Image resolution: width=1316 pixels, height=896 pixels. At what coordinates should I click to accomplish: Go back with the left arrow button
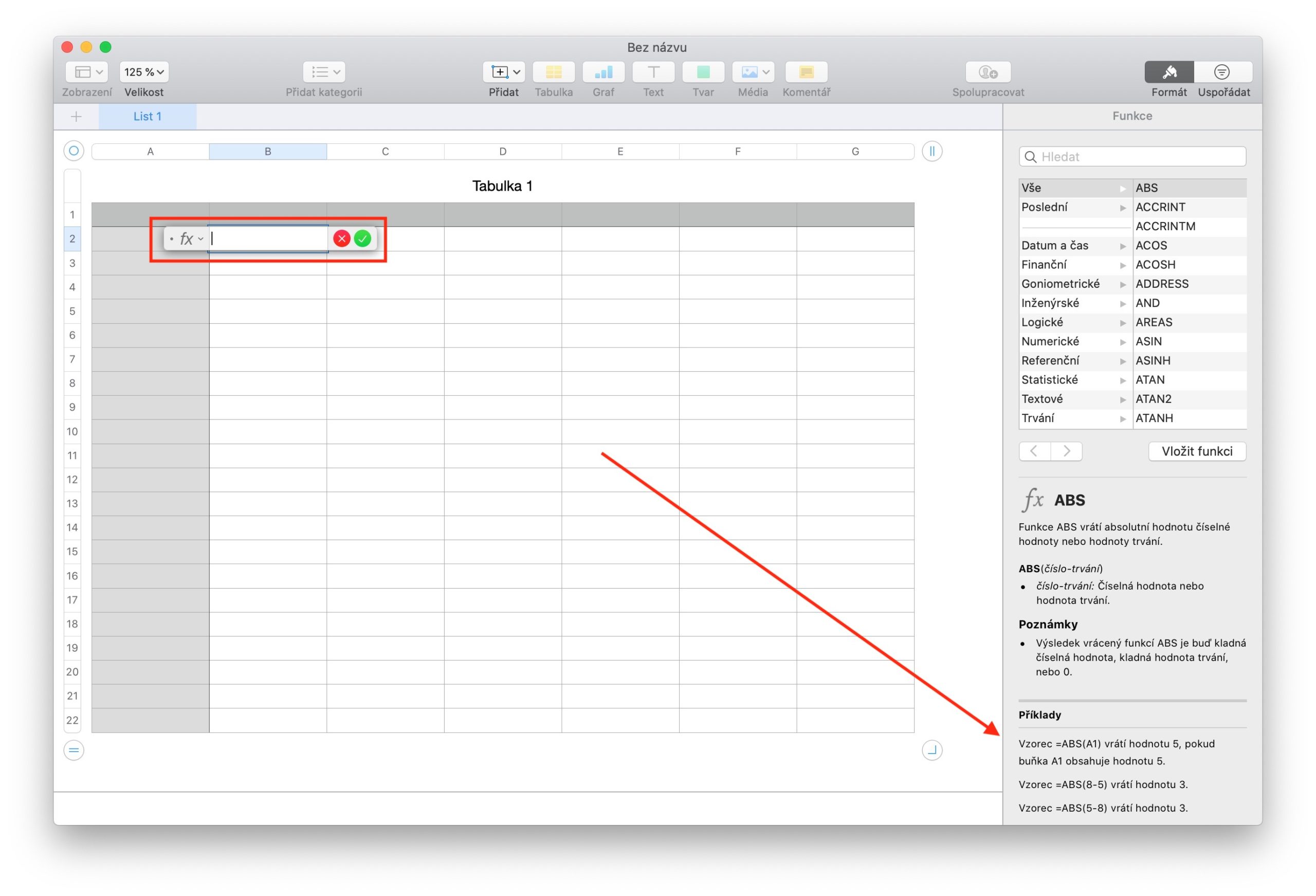click(1035, 451)
